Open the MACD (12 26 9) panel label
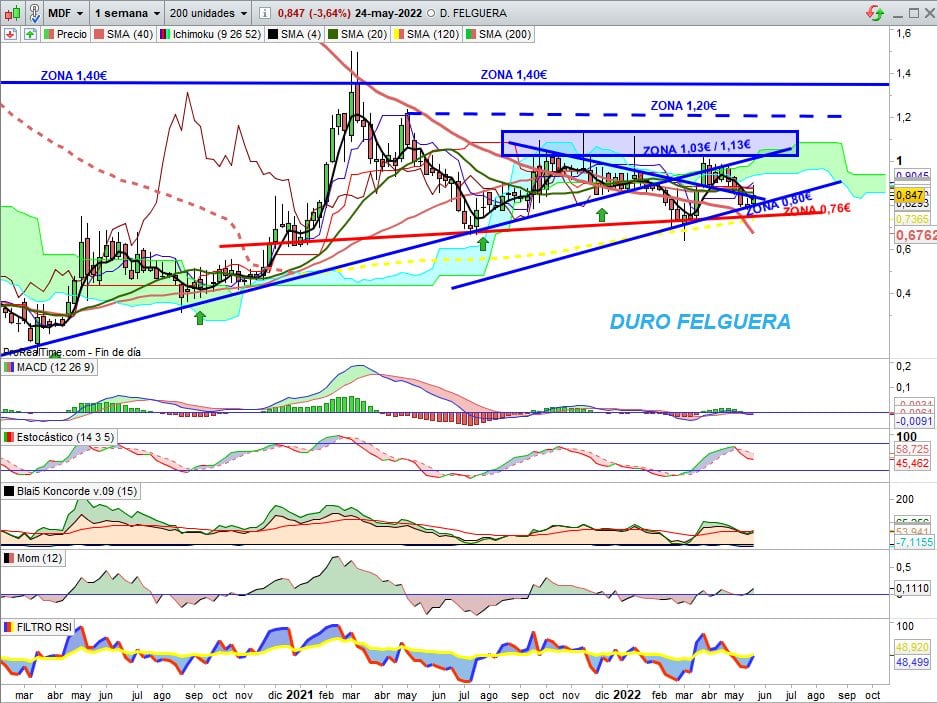Screen dimensions: 937x703 (x=50, y=367)
